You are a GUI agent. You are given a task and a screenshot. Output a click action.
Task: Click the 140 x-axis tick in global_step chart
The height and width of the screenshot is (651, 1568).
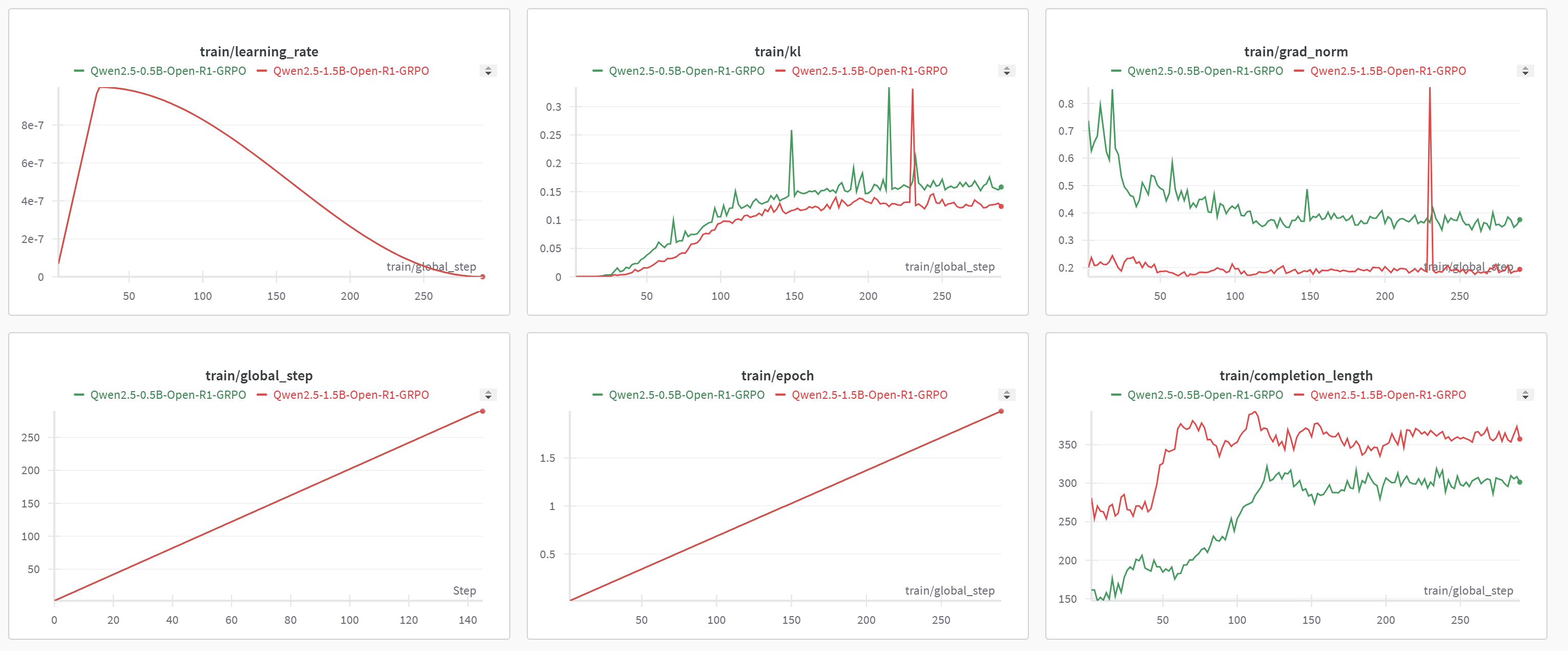pyautogui.click(x=467, y=620)
